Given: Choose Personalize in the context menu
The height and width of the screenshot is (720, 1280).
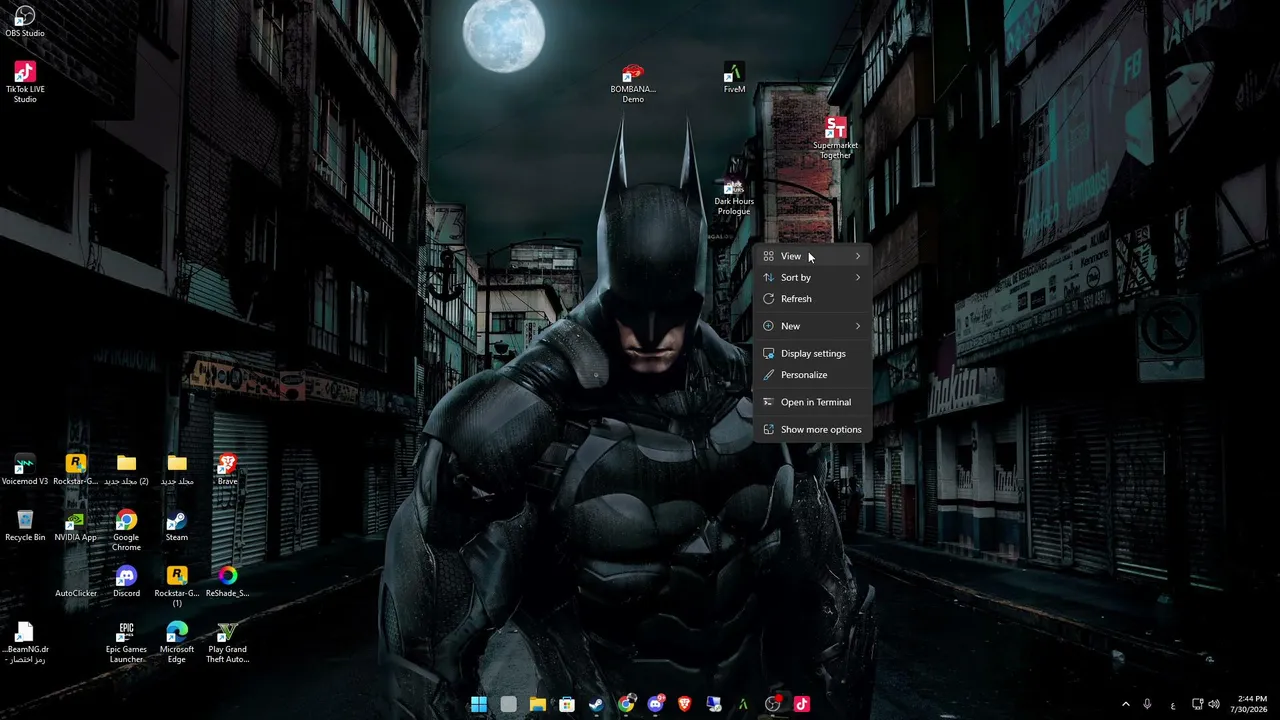Looking at the screenshot, I should pos(812,375).
